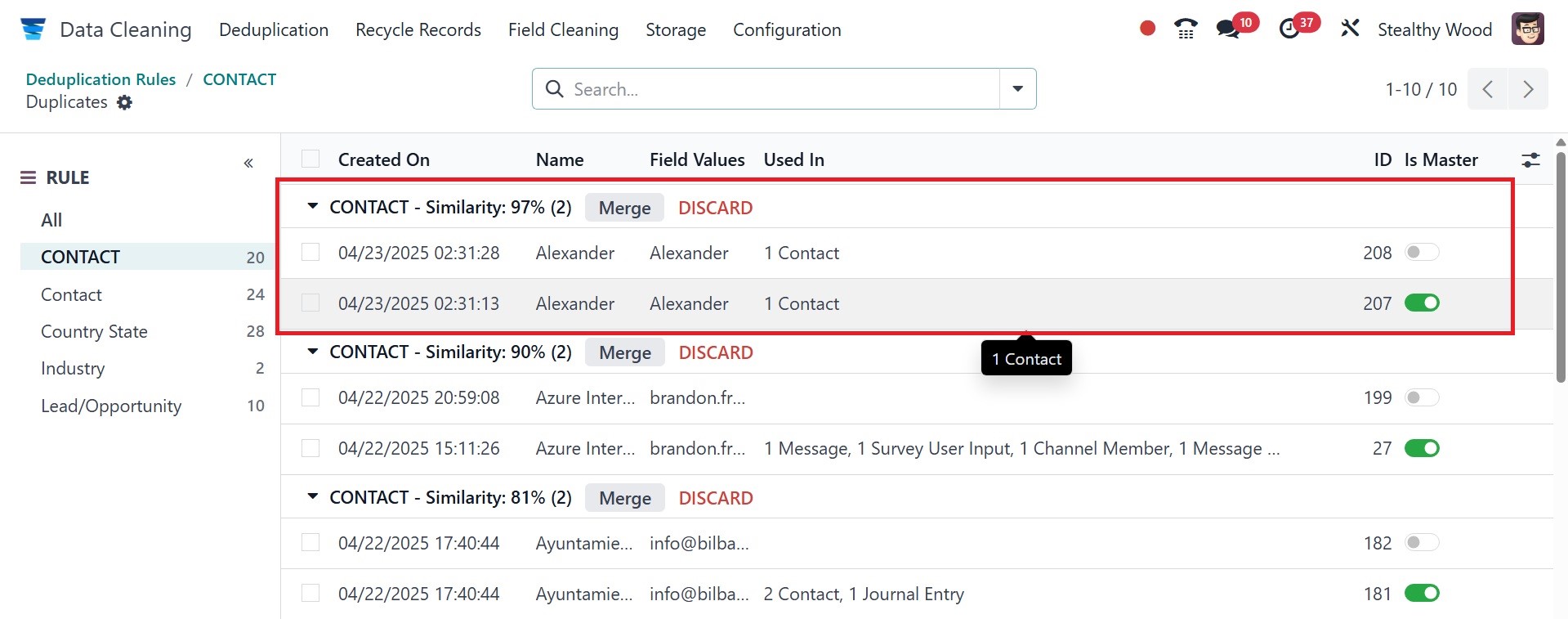Collapse the Similarity 81% contact group
This screenshot has height=619, width=1568.
point(312,497)
